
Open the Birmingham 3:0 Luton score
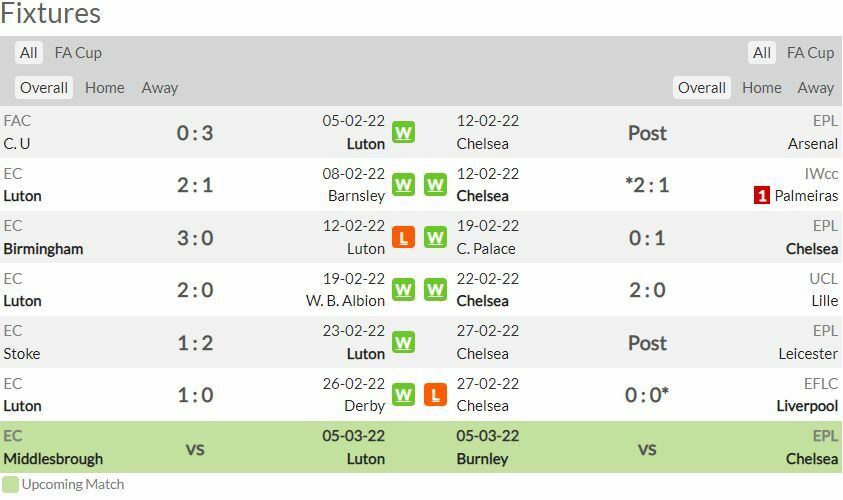click(x=195, y=237)
